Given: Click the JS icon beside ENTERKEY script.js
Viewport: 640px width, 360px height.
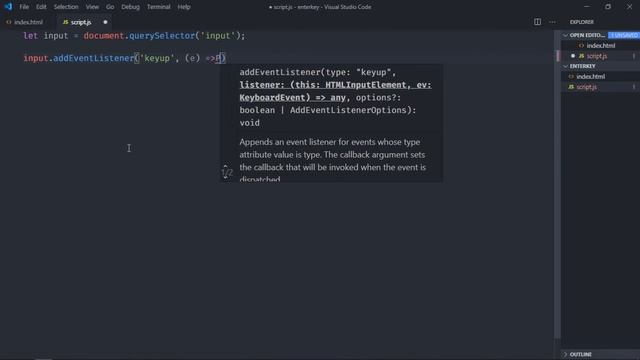Looking at the screenshot, I should coord(571,87).
